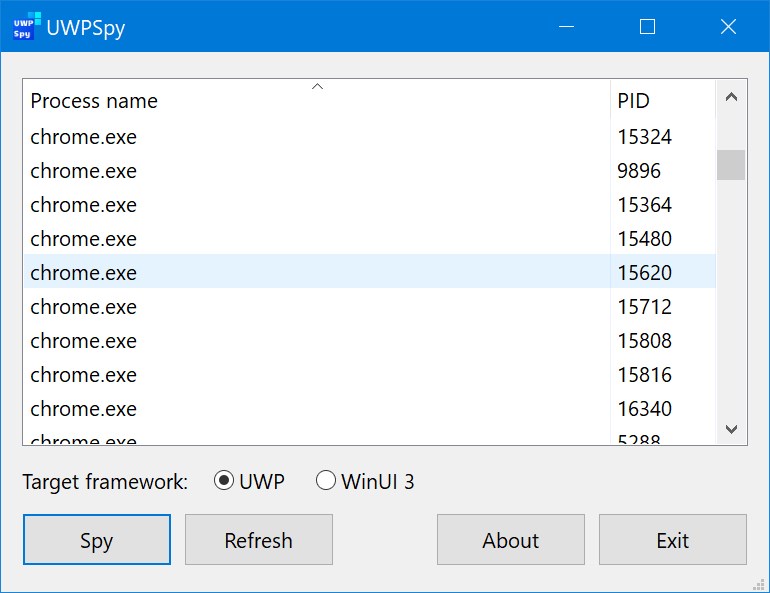Click the UWPSpy app icon in title bar

tap(27, 27)
